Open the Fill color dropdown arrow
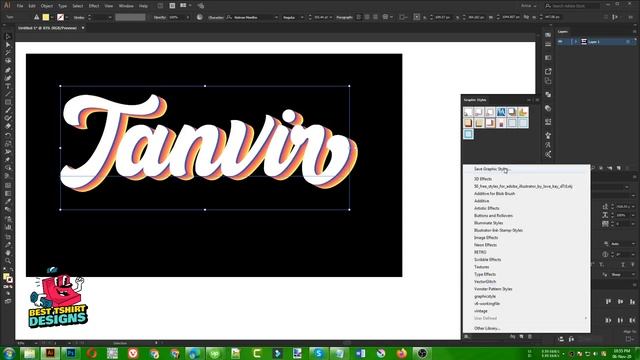The height and width of the screenshot is (360, 640). 52,17
